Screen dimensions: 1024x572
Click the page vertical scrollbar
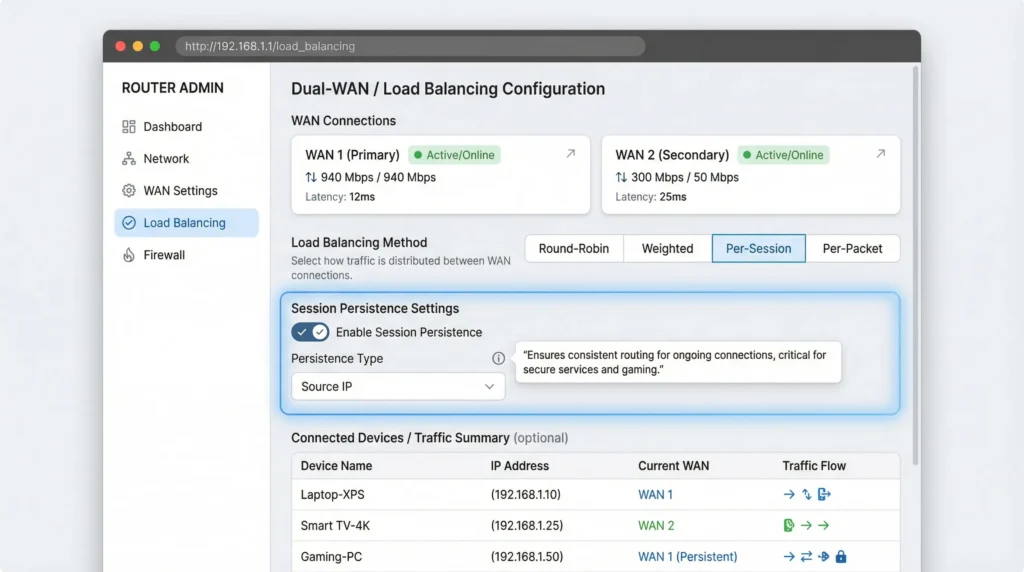coord(916,264)
